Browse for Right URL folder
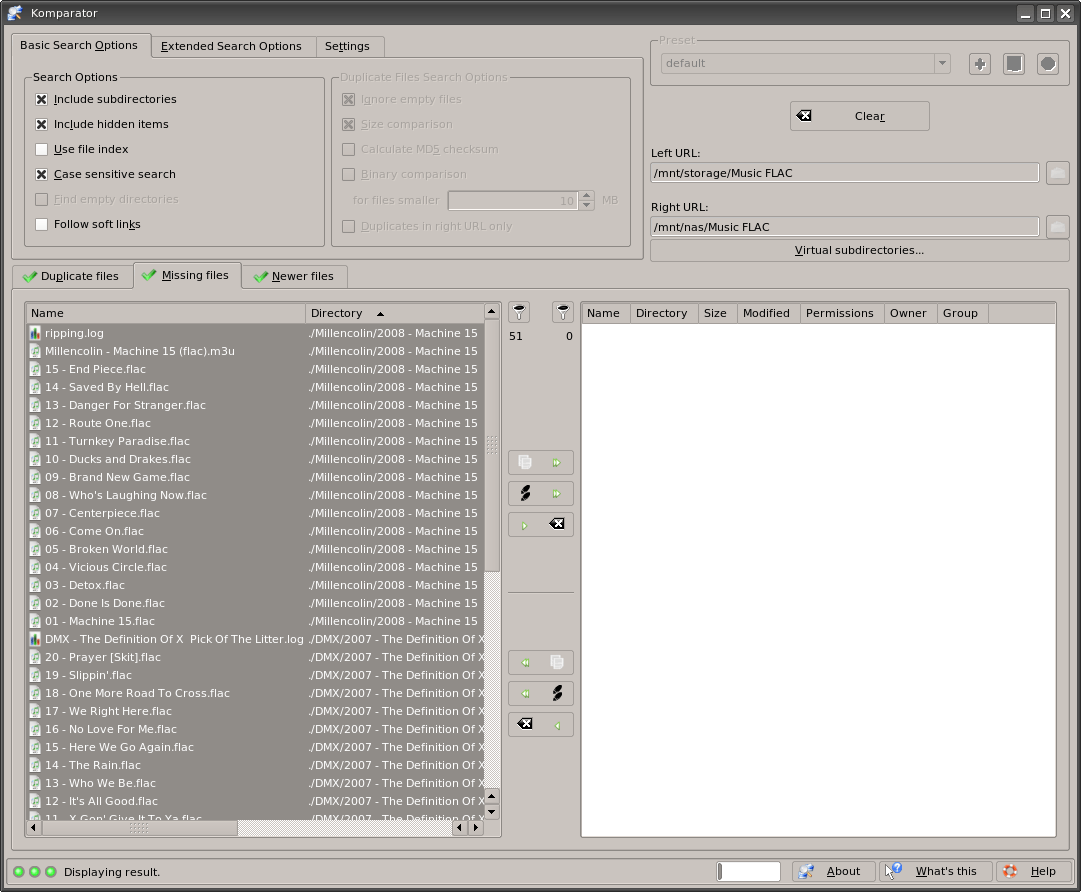 pos(1058,226)
